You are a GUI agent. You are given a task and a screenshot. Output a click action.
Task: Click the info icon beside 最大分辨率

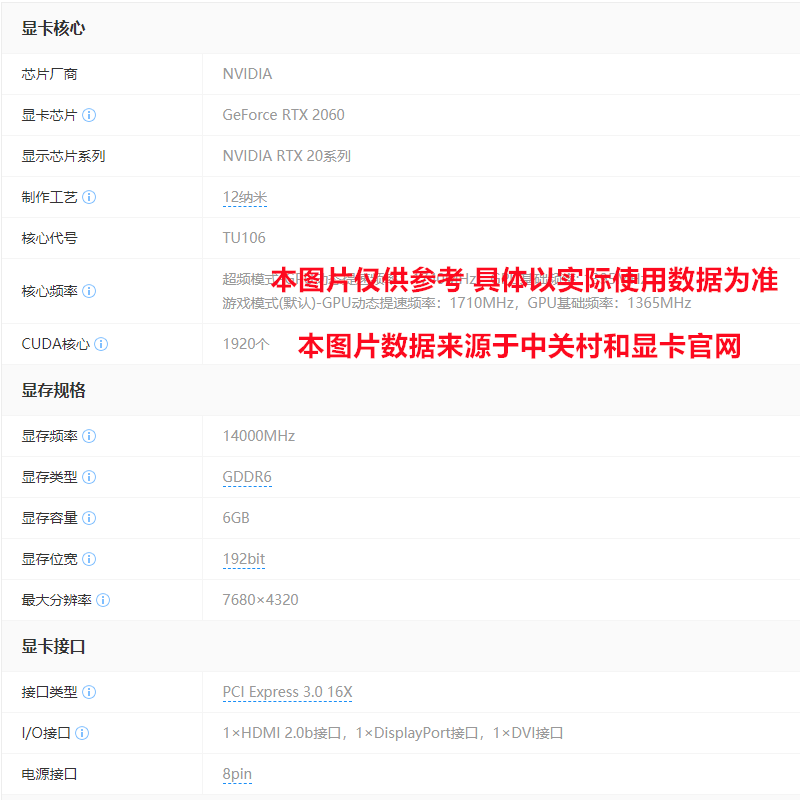(x=103, y=600)
